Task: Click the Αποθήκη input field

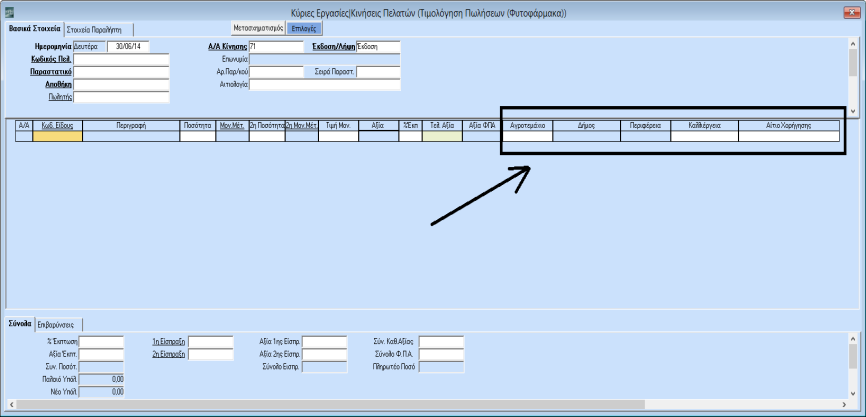Action: 121,85
